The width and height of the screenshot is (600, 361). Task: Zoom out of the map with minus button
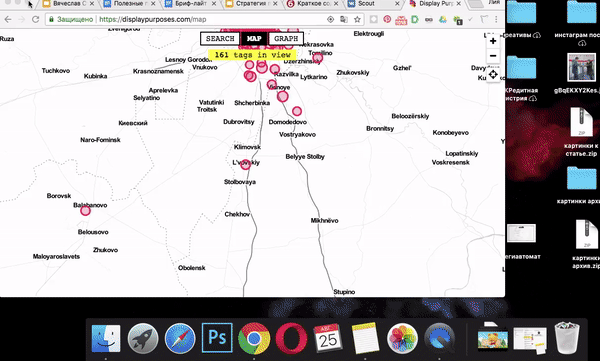493,56
